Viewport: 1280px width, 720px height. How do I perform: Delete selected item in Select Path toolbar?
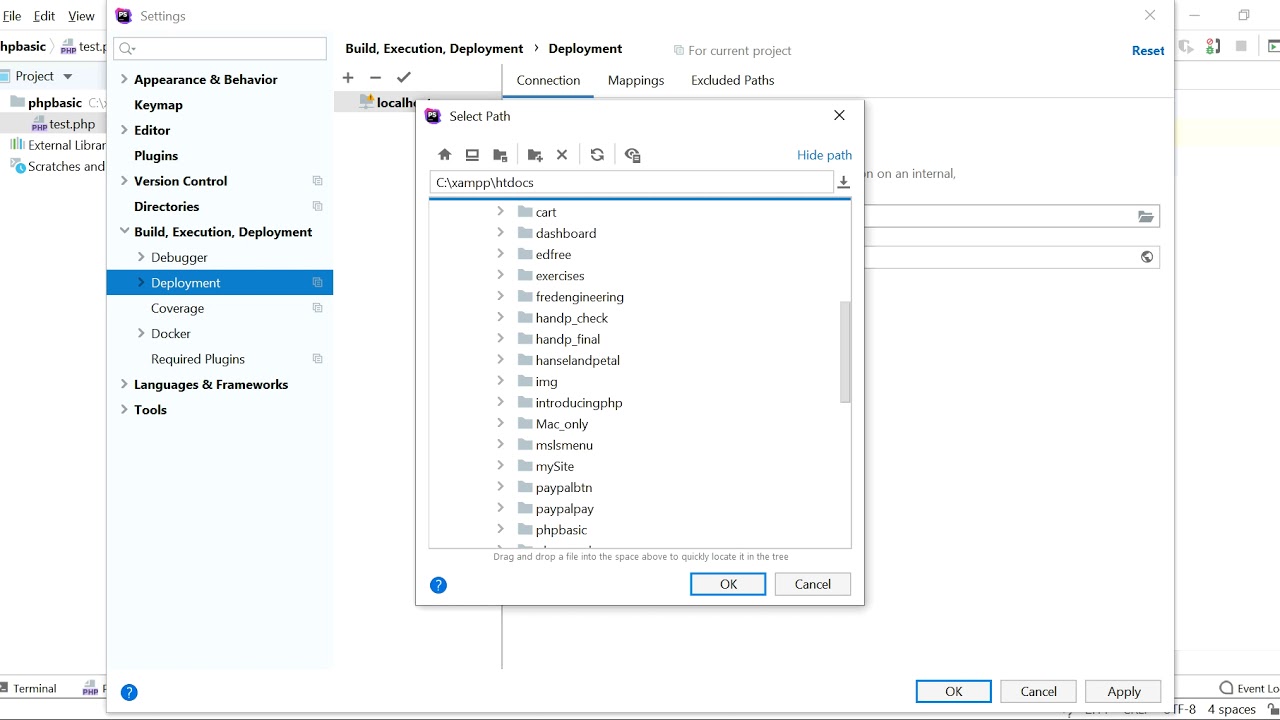tap(562, 155)
